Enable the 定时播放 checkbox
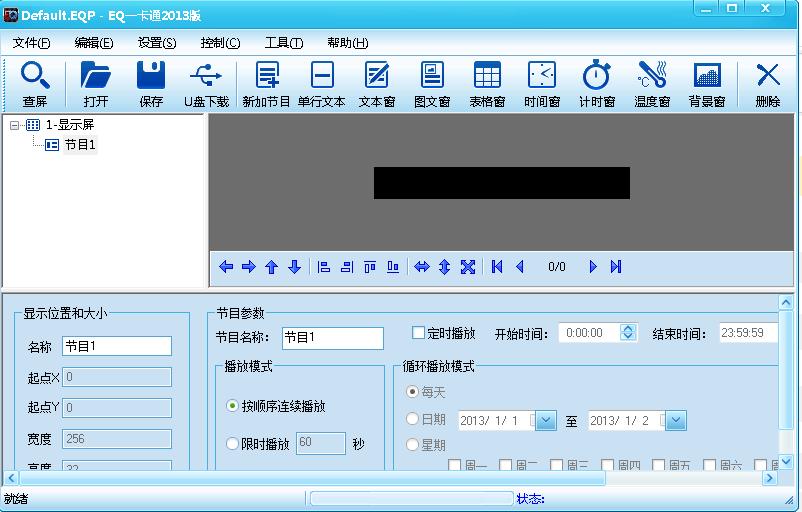 [419, 333]
